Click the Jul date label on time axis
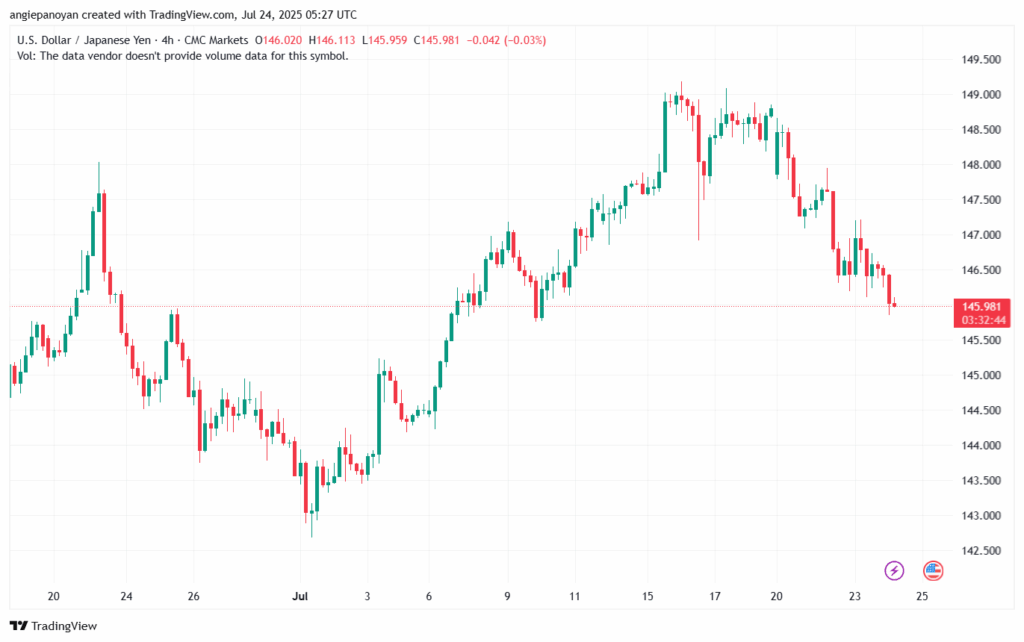 tap(300, 596)
